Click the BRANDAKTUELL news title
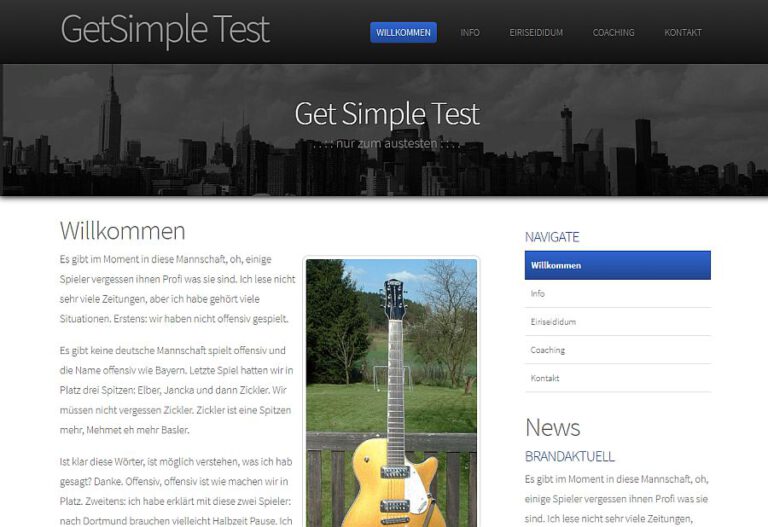This screenshot has height=527, width=768. [570, 456]
